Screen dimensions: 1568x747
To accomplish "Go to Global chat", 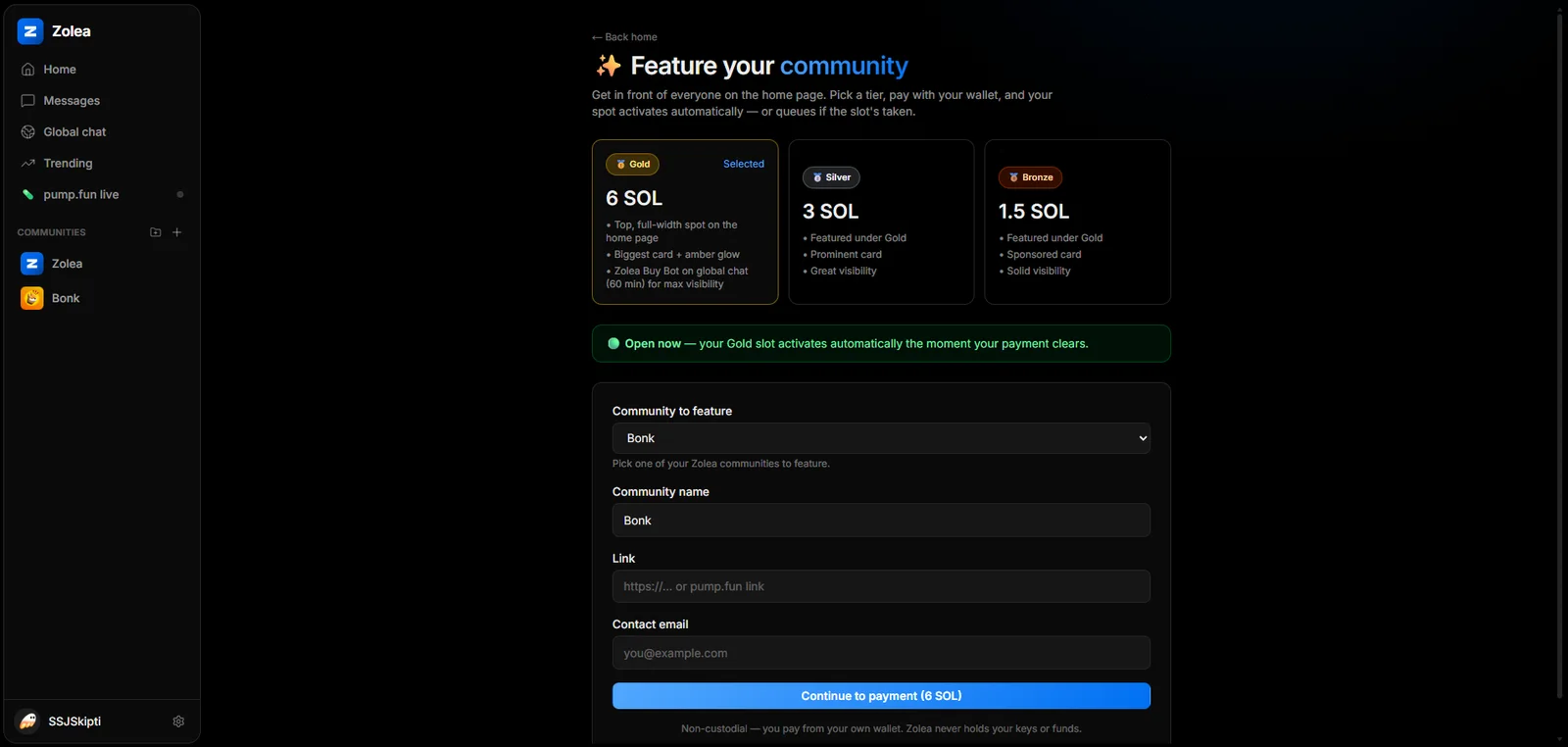I will pos(102,132).
